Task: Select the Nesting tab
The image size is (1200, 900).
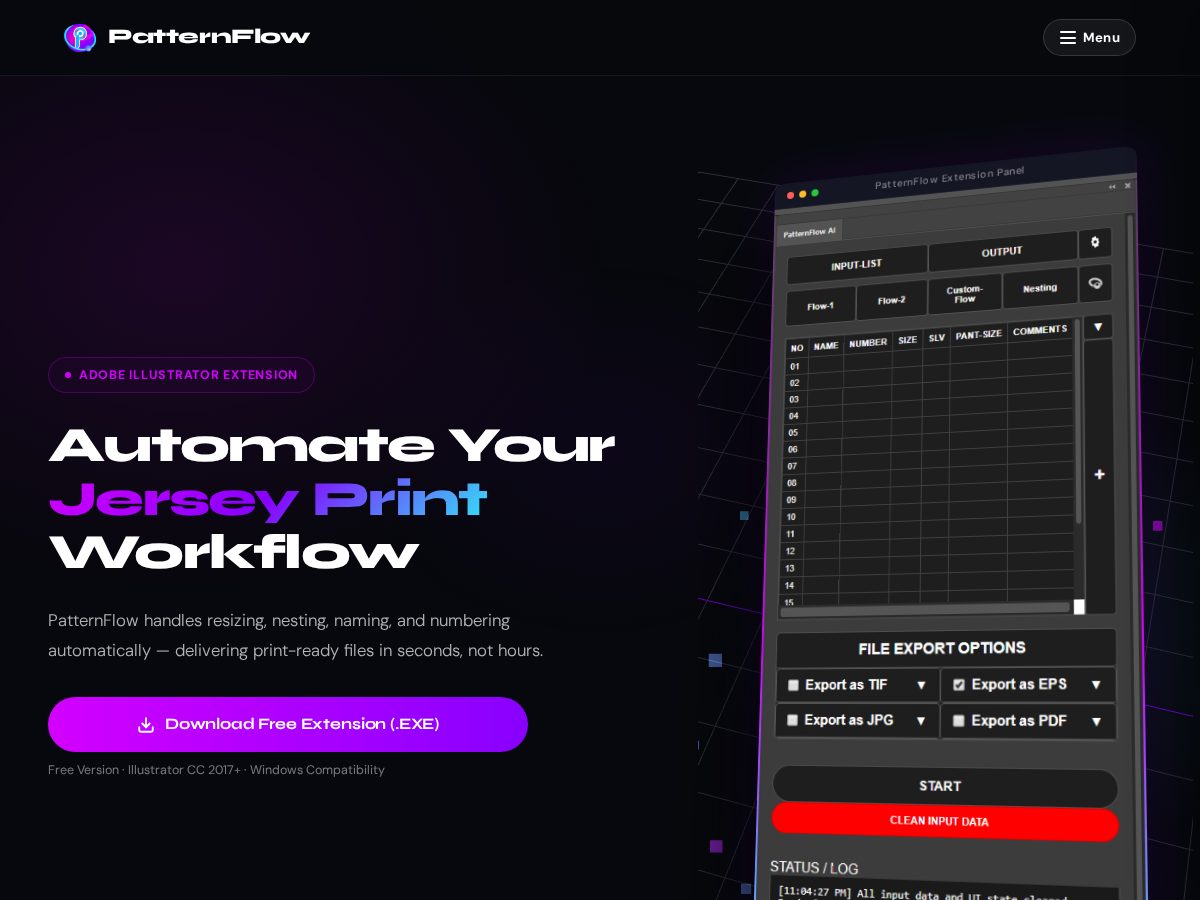Action: pos(1040,288)
